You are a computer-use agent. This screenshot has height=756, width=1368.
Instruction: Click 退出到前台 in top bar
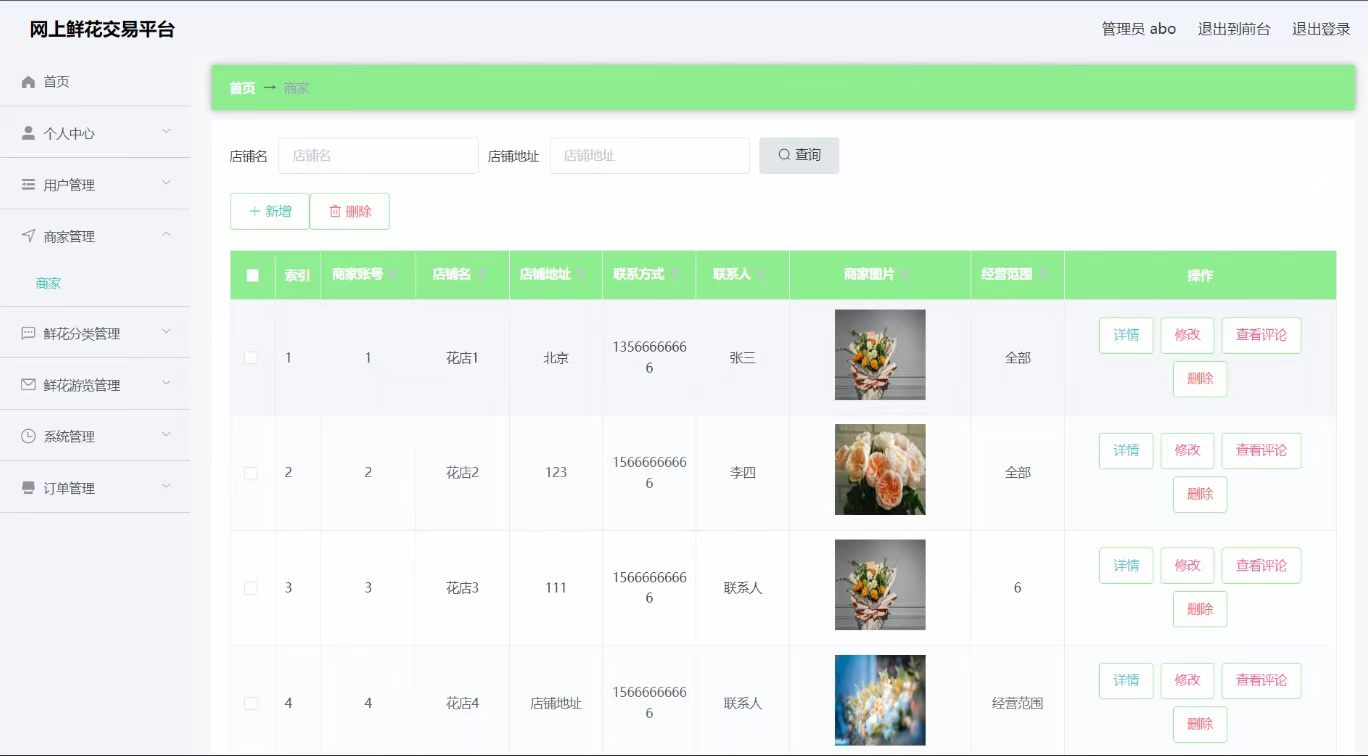pyautogui.click(x=1234, y=29)
